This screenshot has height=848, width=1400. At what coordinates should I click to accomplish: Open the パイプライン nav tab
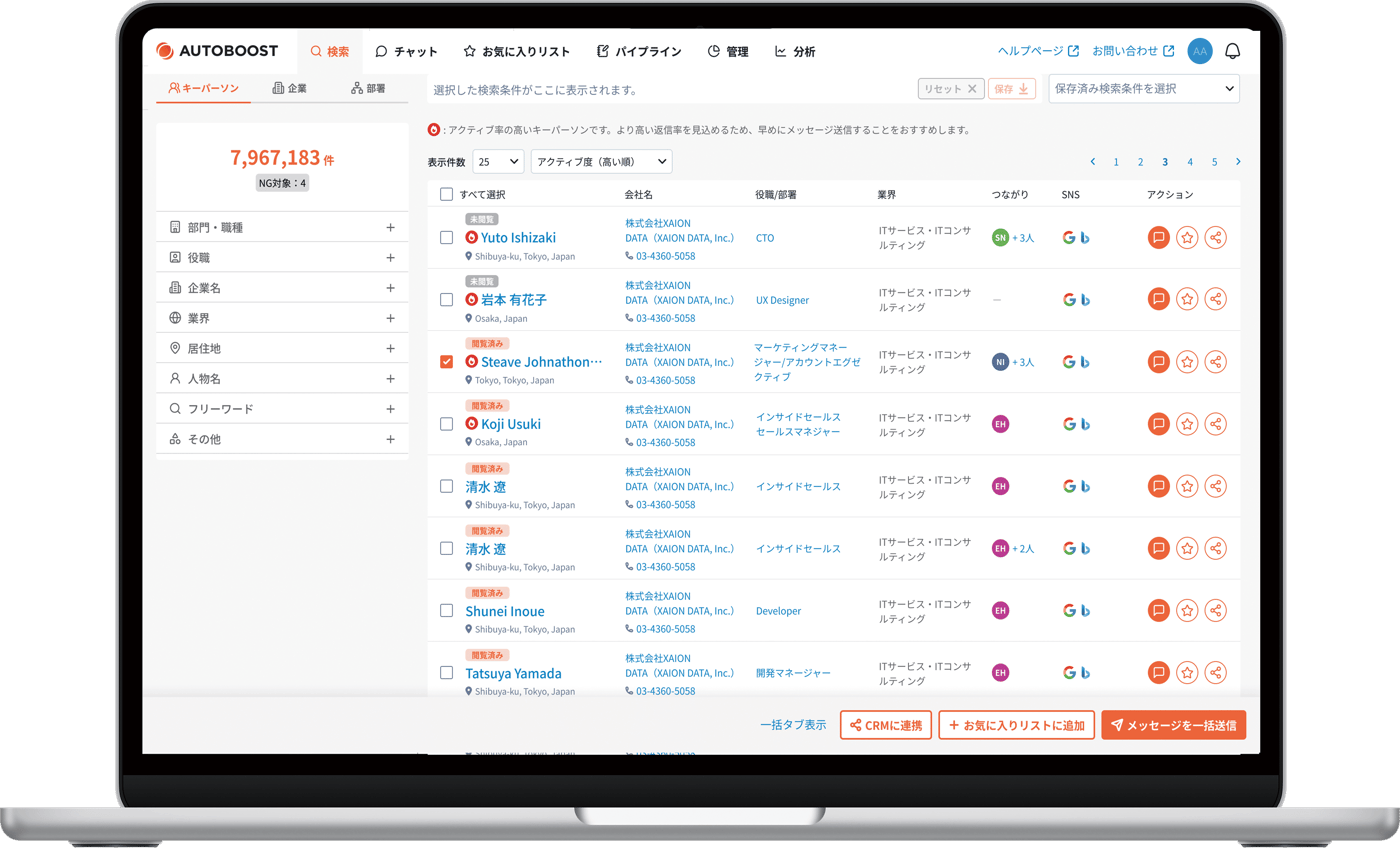(x=639, y=51)
